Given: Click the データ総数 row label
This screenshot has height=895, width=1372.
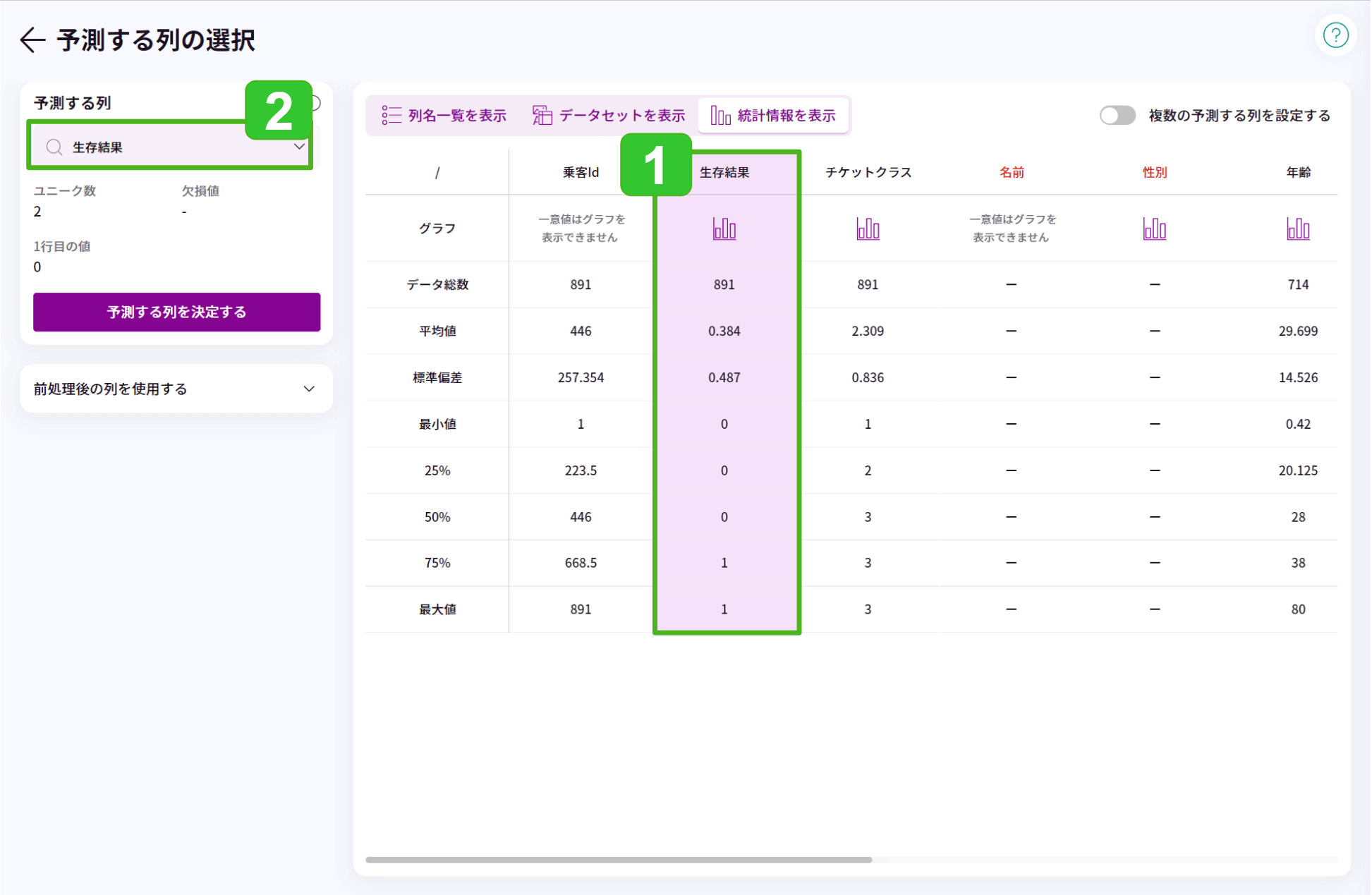Looking at the screenshot, I should coord(437,284).
